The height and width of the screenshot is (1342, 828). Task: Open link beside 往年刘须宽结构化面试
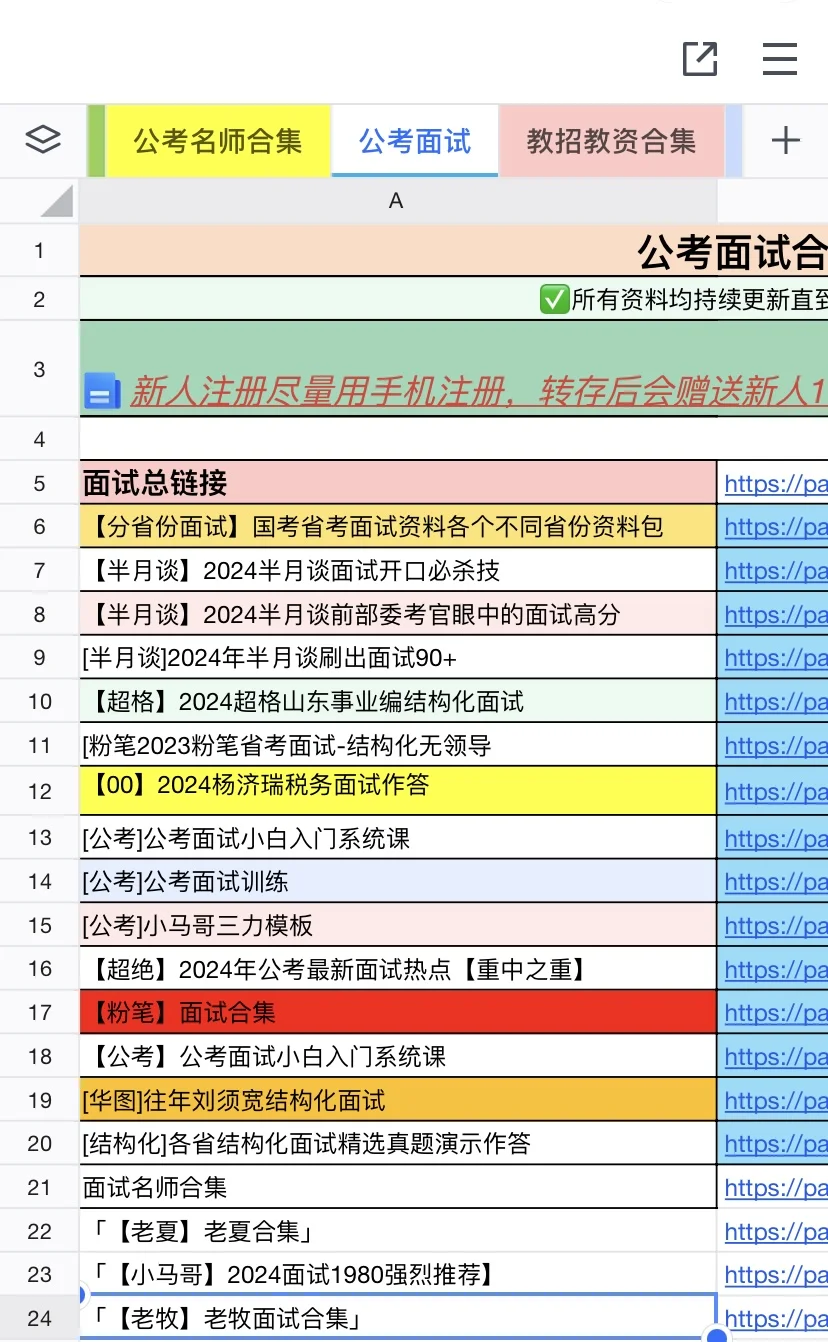click(x=776, y=1100)
